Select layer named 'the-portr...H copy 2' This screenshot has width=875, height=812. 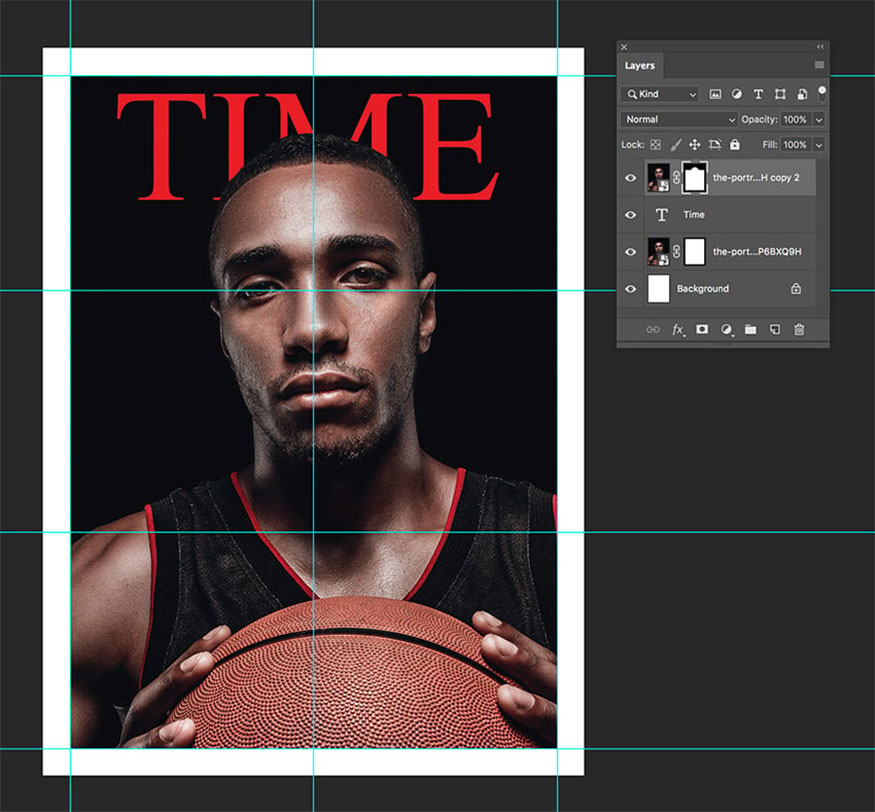coord(756,177)
